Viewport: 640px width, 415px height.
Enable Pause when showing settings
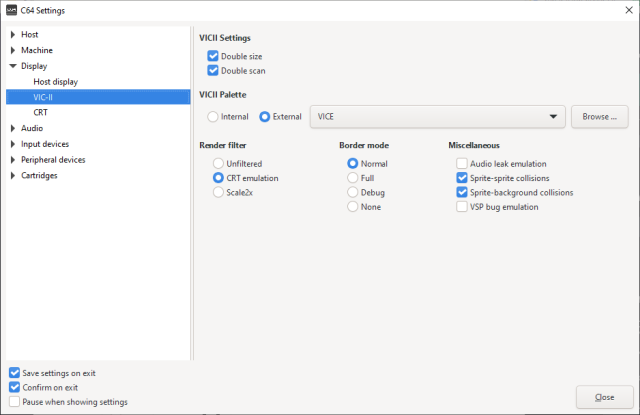coord(14,402)
